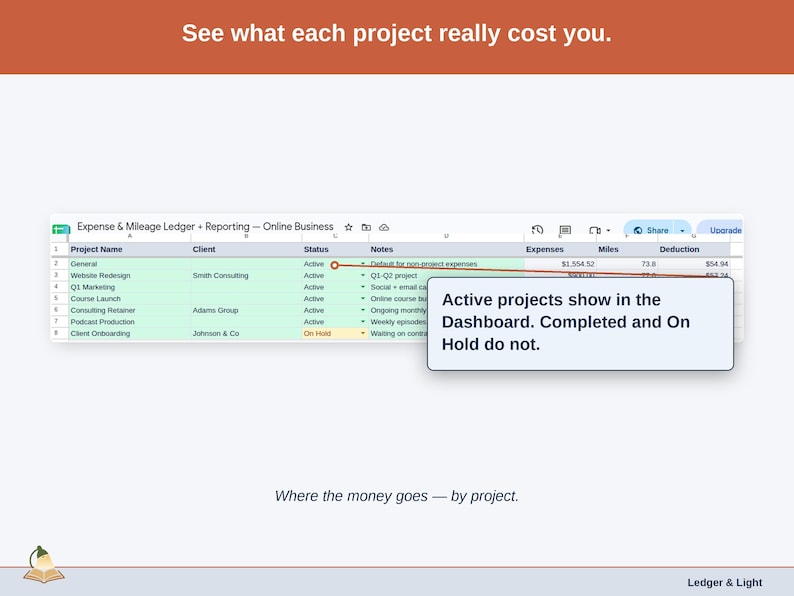Star the Expense & Mileage Ledger document

coord(348,227)
